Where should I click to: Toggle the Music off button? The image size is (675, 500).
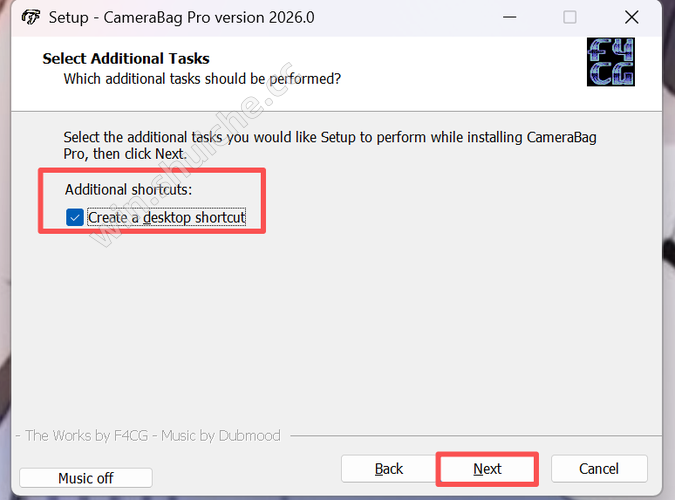(x=86, y=478)
